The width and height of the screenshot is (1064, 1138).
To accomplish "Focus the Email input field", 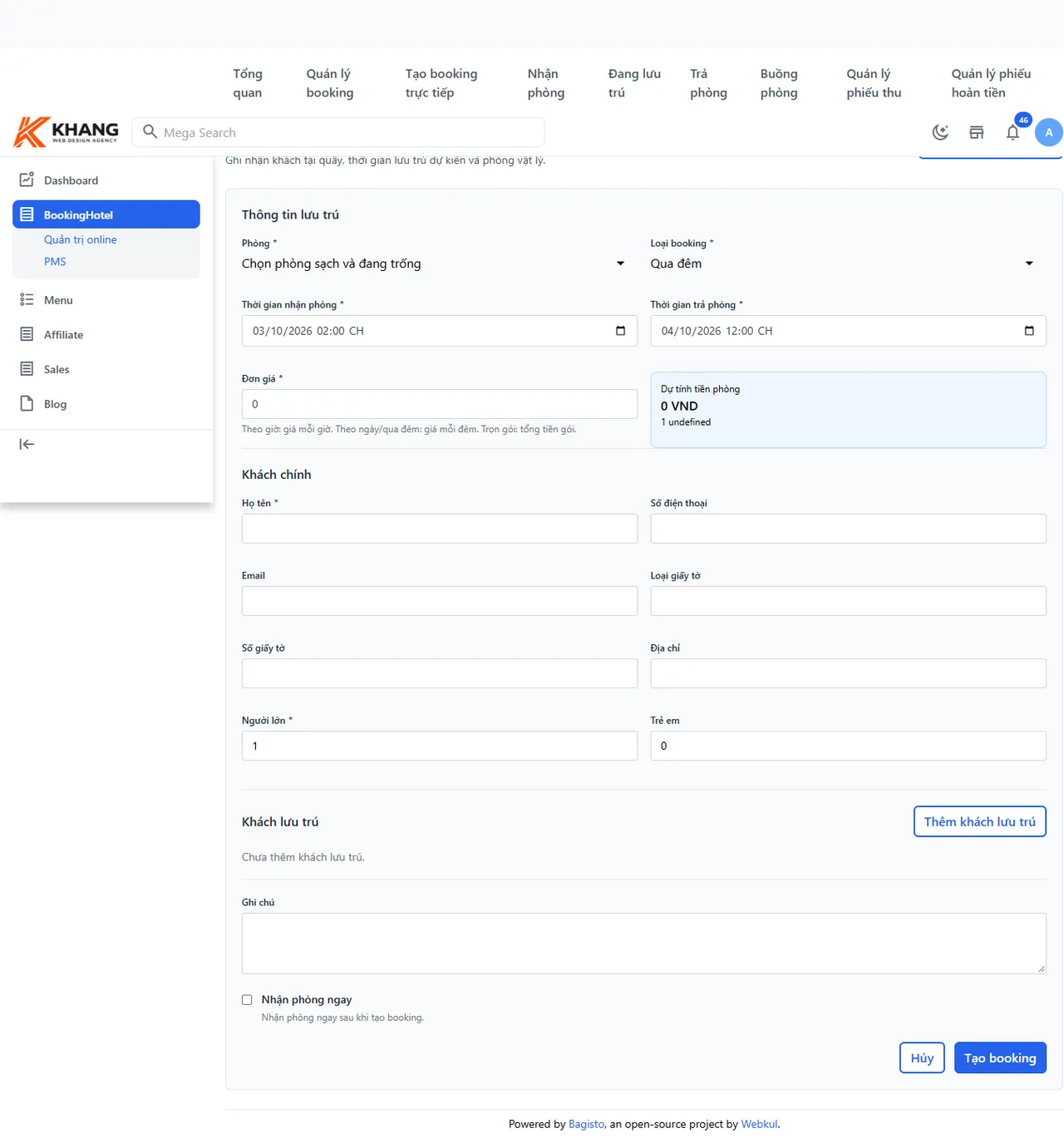I will pos(440,601).
